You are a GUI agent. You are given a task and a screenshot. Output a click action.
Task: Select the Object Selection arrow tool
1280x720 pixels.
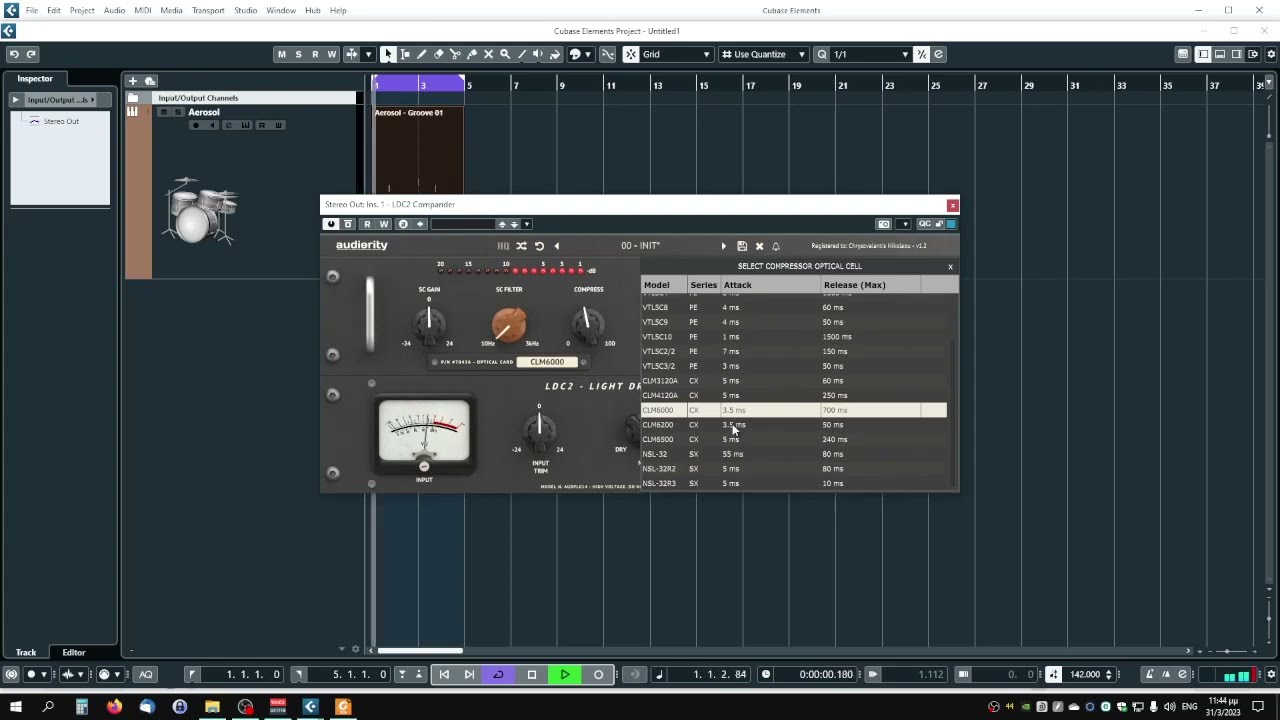pyautogui.click(x=390, y=54)
